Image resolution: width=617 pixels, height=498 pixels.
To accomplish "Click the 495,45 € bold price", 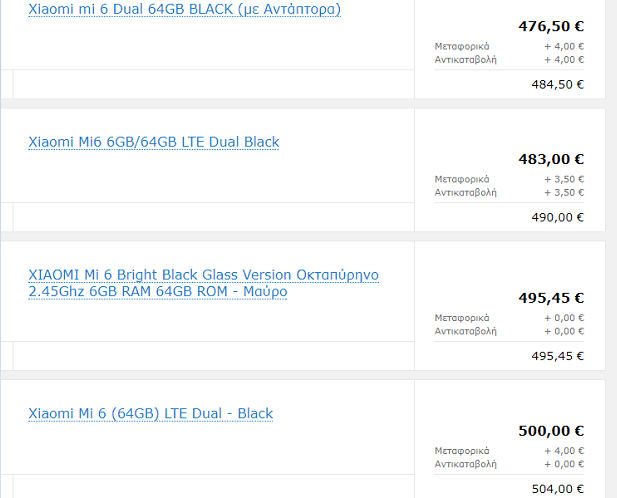I will tap(551, 298).
